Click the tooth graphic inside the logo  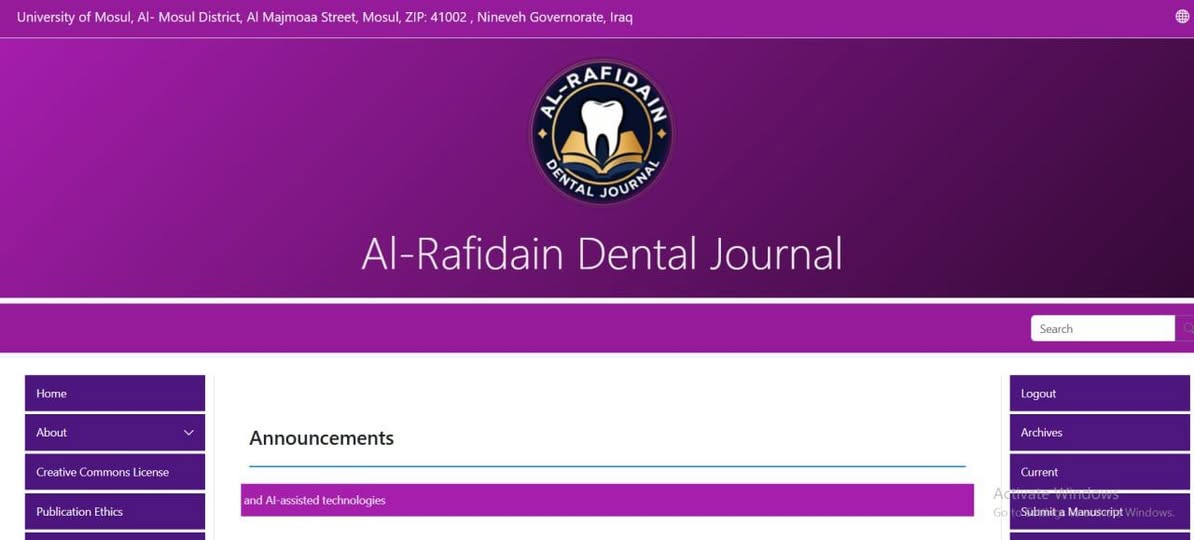tap(600, 125)
